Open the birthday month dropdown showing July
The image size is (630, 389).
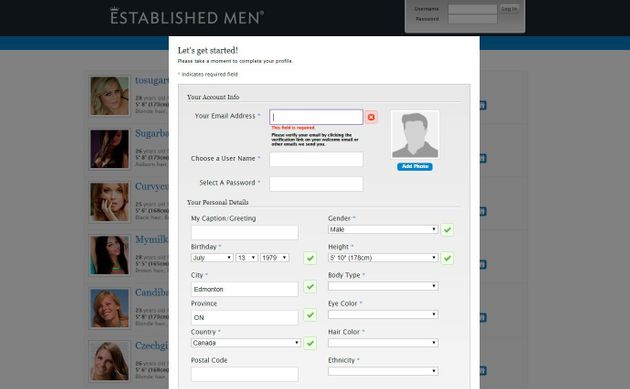coord(212,258)
